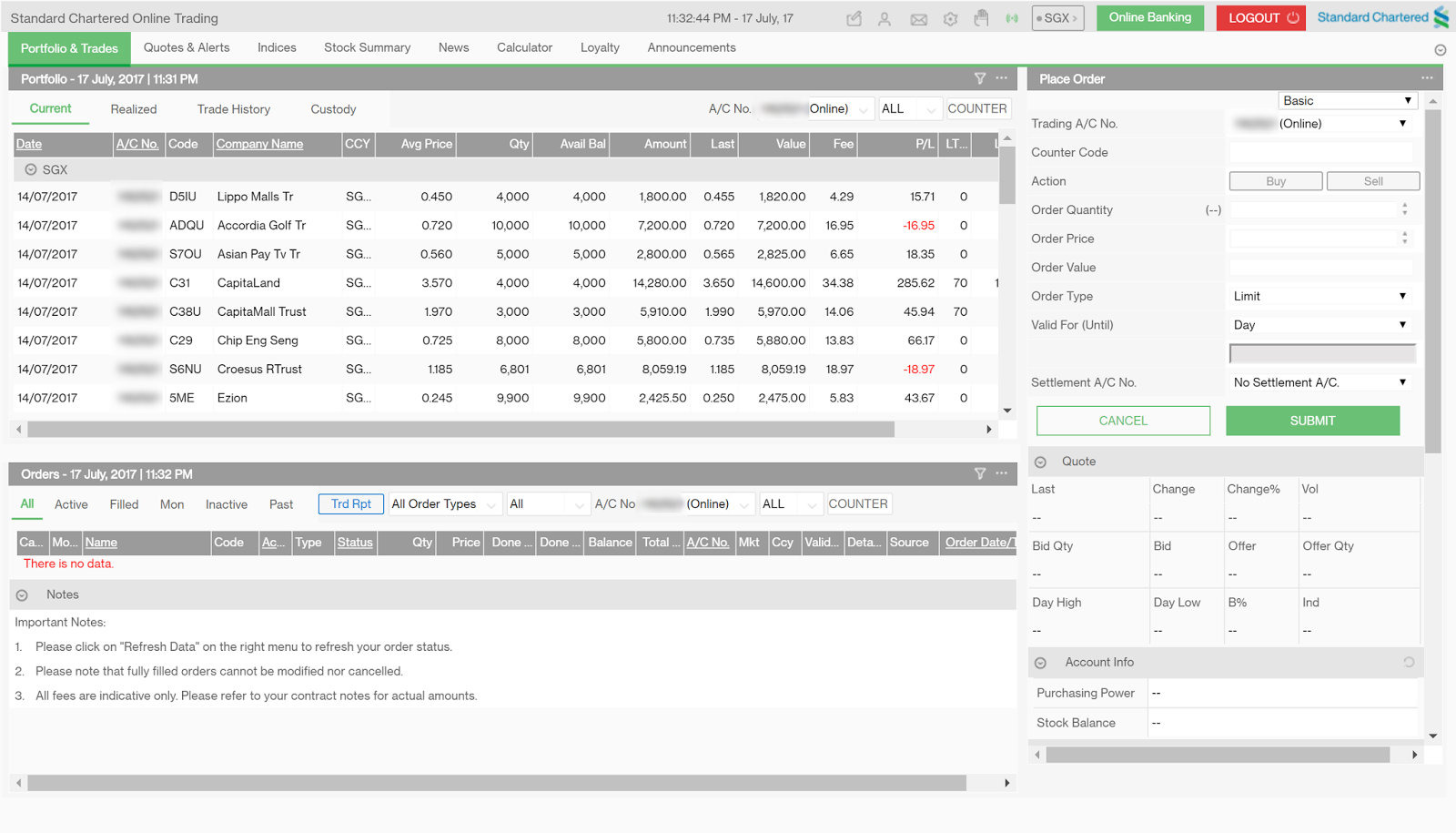Click the down arrow of Portfolio vertical scrollbar

coord(1007,411)
